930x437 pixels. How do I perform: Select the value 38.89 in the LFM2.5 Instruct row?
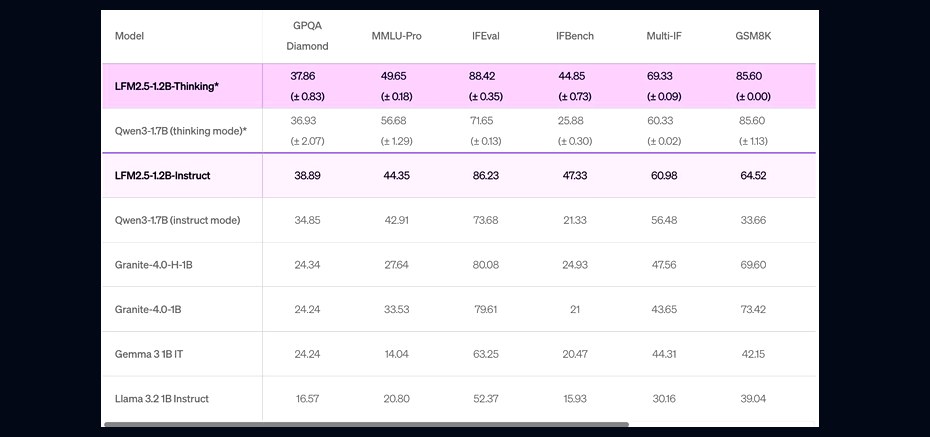click(x=307, y=176)
